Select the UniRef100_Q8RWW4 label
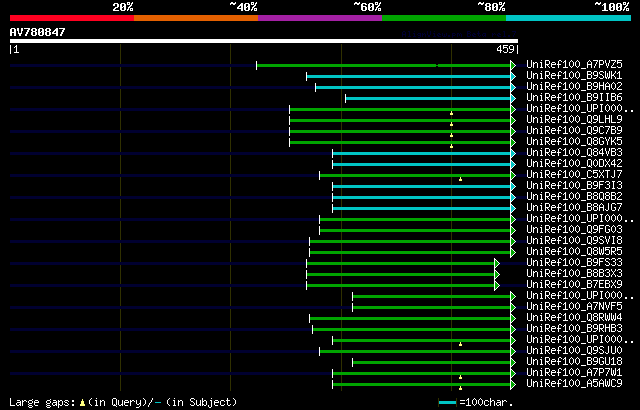The height and width of the screenshot is (410, 640). pyautogui.click(x=574, y=318)
